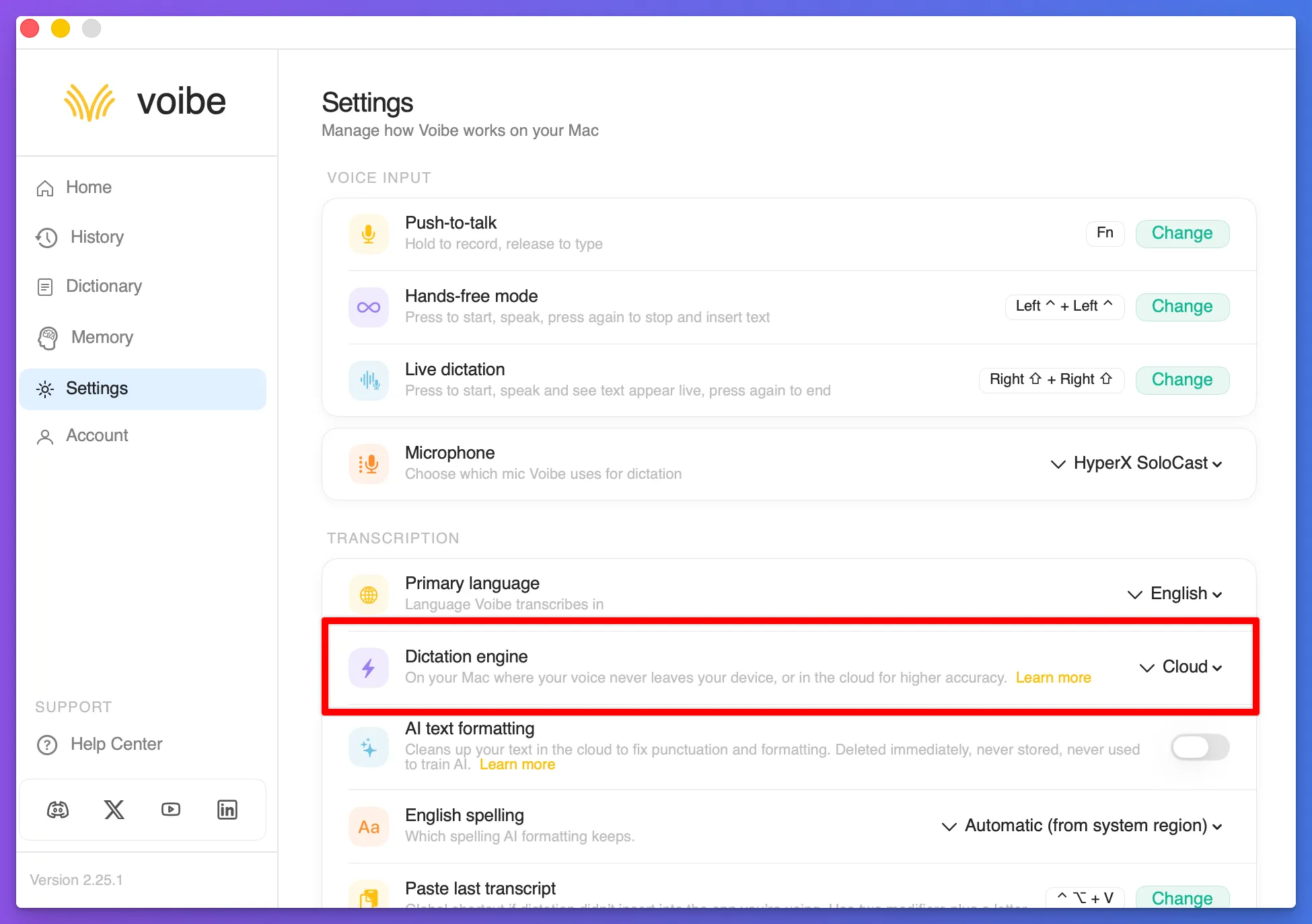The image size is (1312, 924).
Task: Open the YouTube channel icon
Action: click(x=171, y=810)
